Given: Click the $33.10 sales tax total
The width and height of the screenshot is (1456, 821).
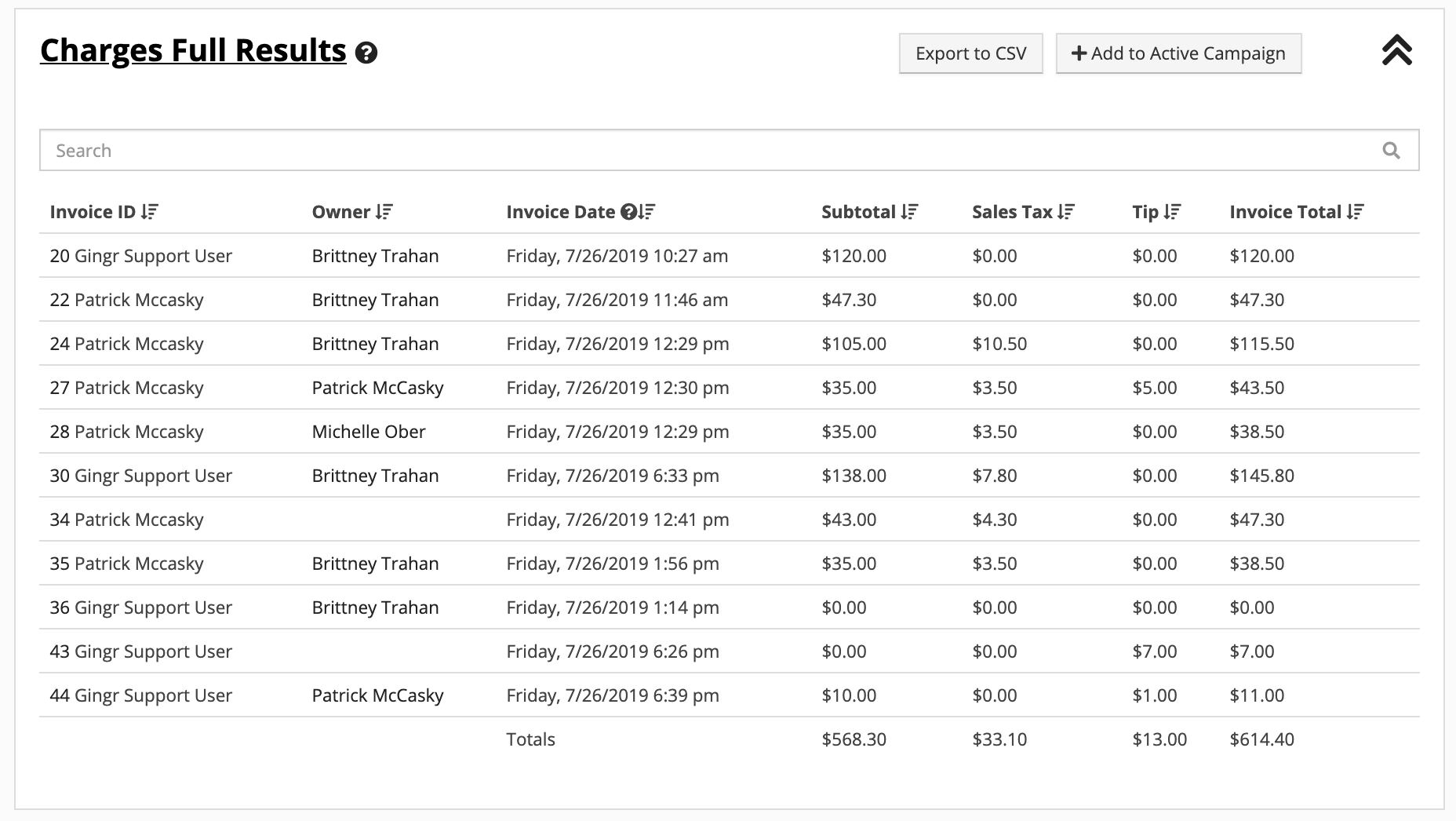Looking at the screenshot, I should tap(999, 739).
